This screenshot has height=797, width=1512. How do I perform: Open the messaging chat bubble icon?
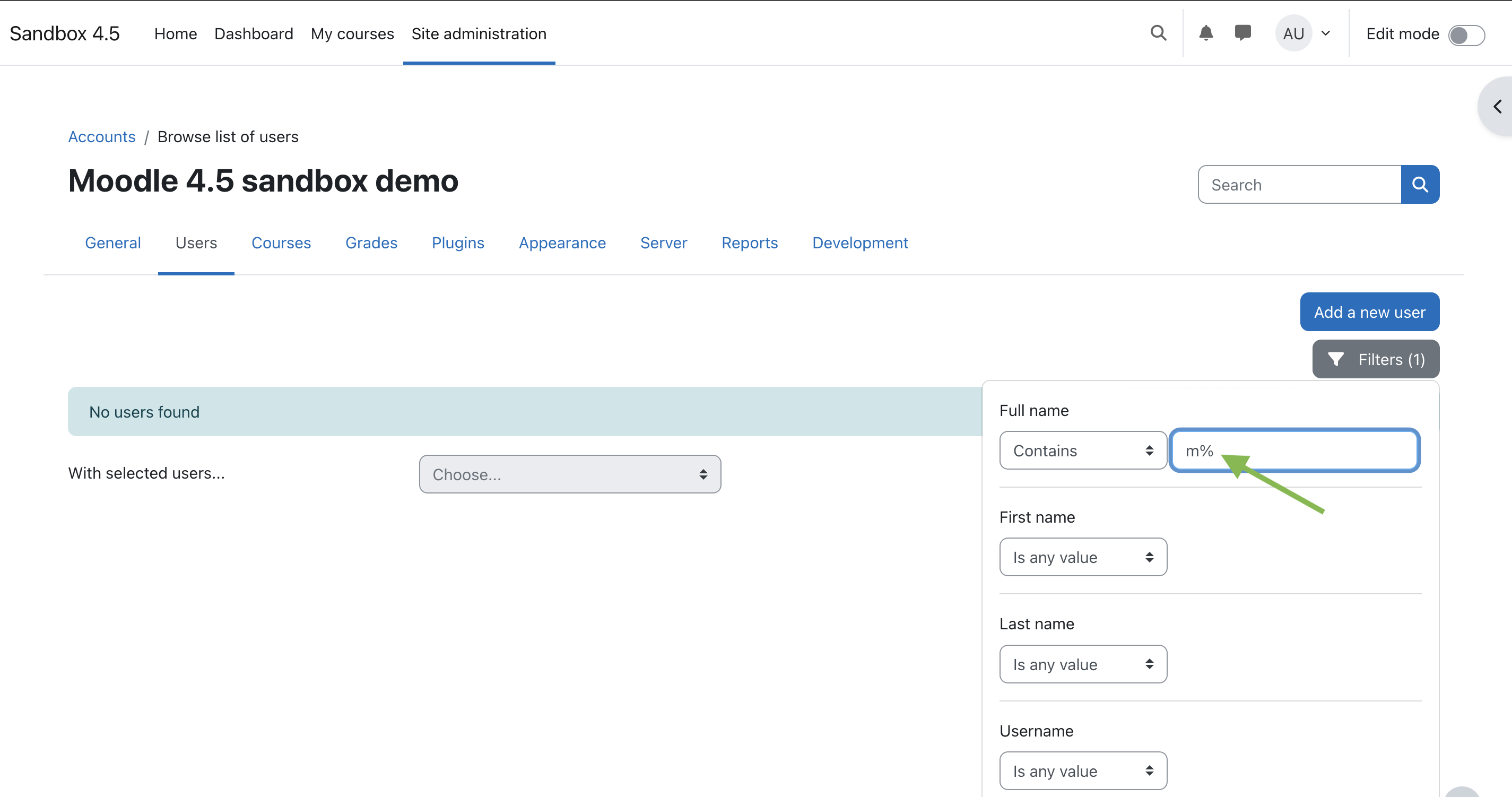(x=1242, y=33)
